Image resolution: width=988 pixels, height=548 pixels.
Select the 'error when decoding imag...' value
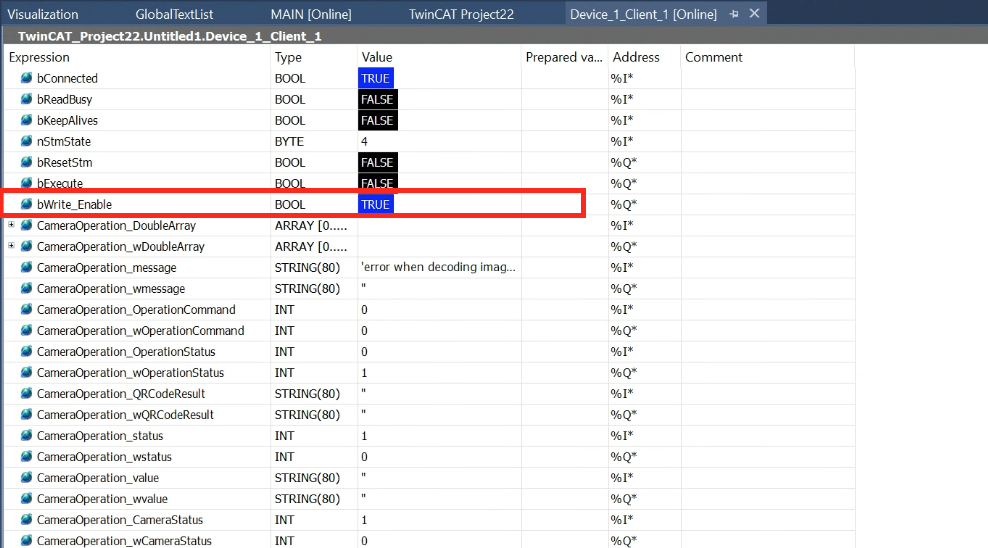tap(438, 267)
